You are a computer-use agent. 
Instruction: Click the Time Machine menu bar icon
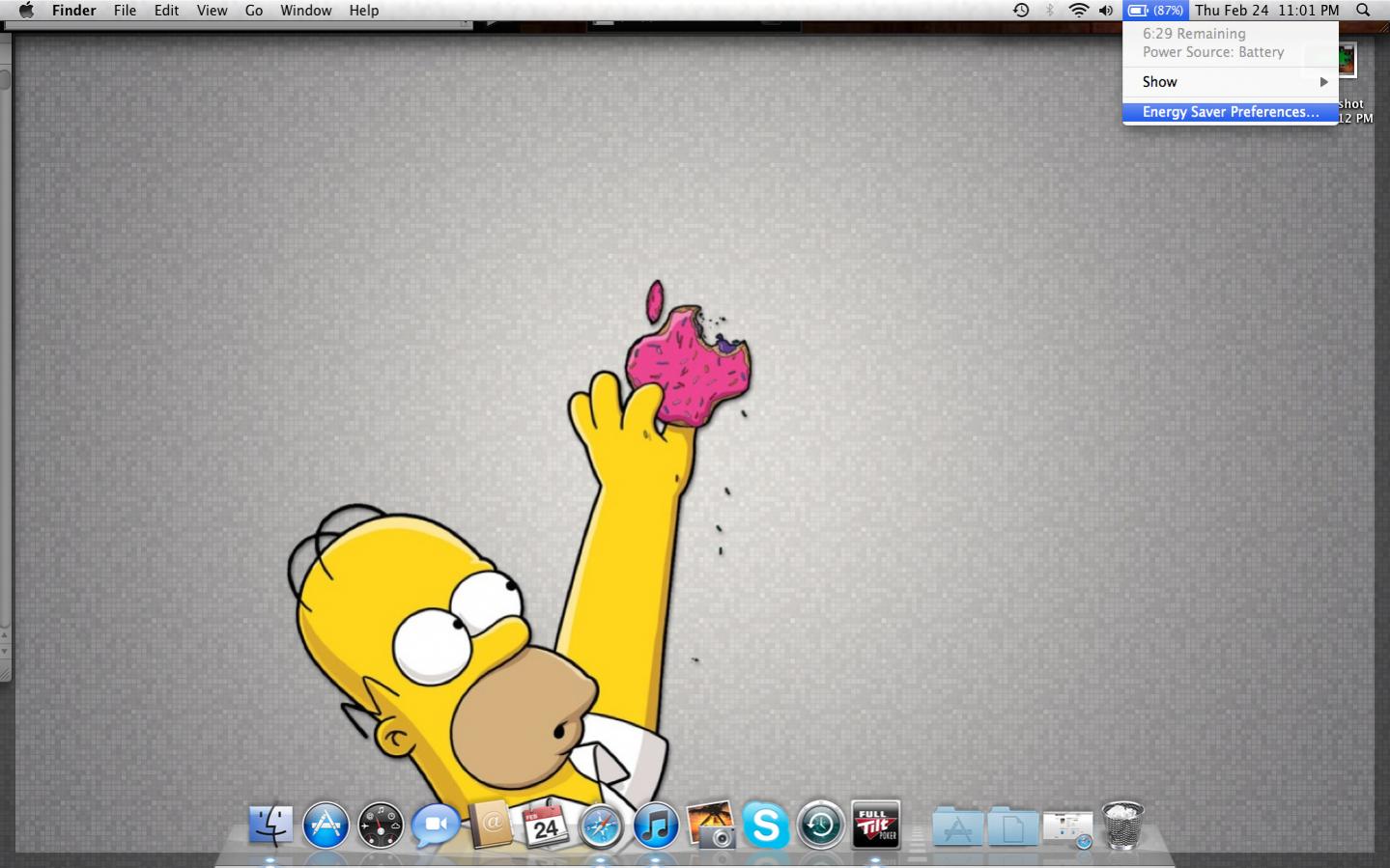coord(1021,11)
